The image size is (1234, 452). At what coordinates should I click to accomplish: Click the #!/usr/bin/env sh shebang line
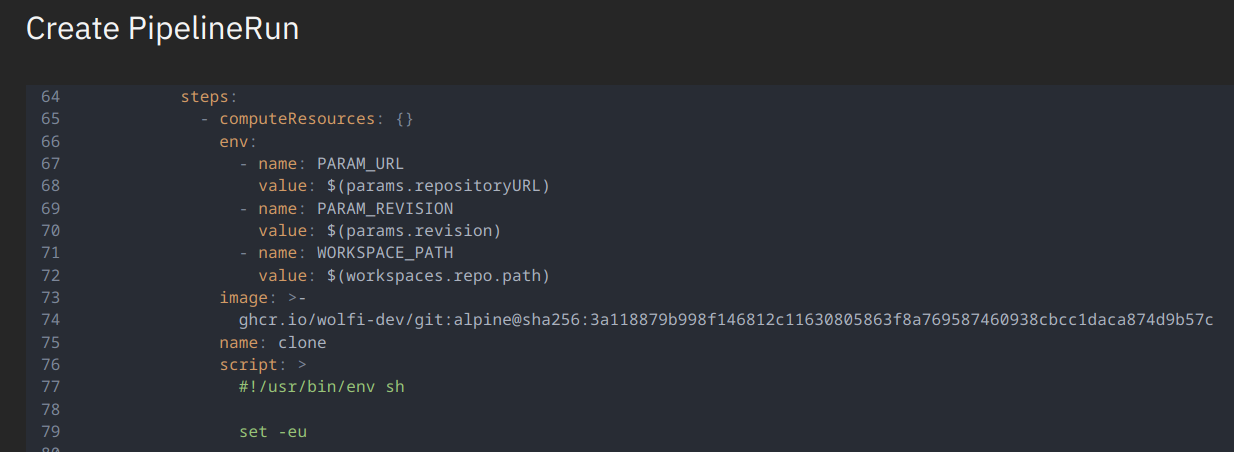(x=321, y=387)
